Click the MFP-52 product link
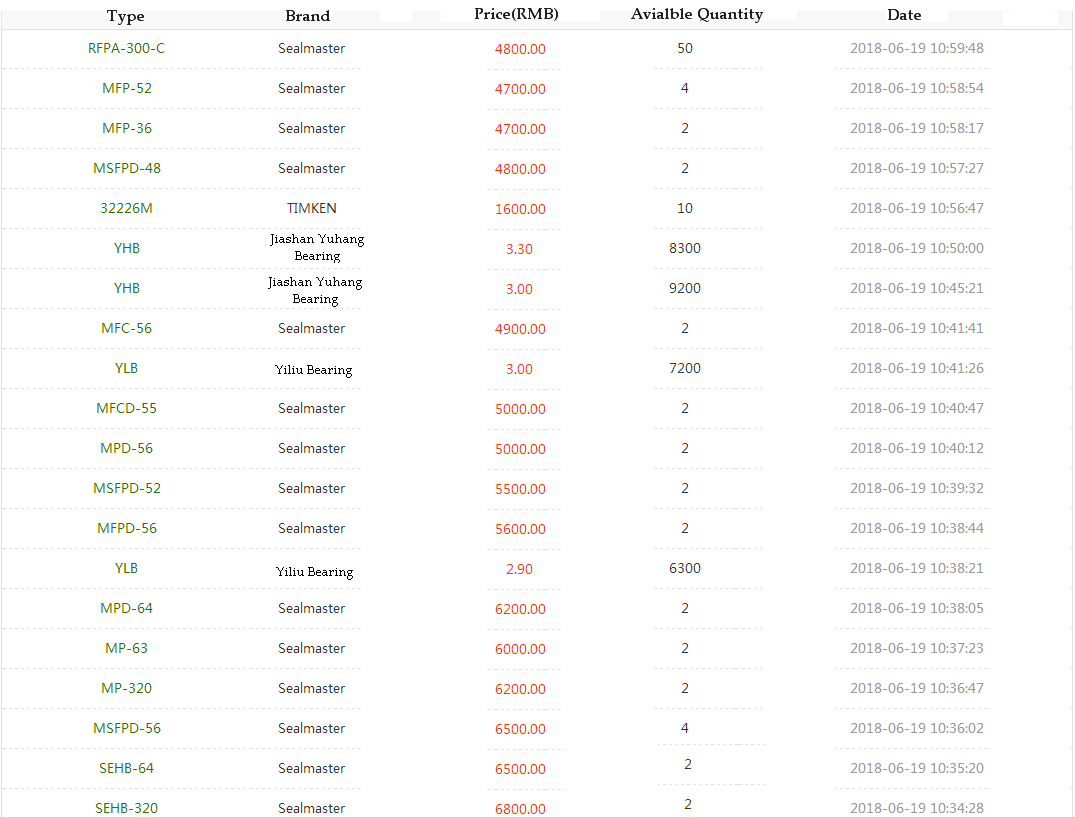The image size is (1075, 818). click(127, 88)
